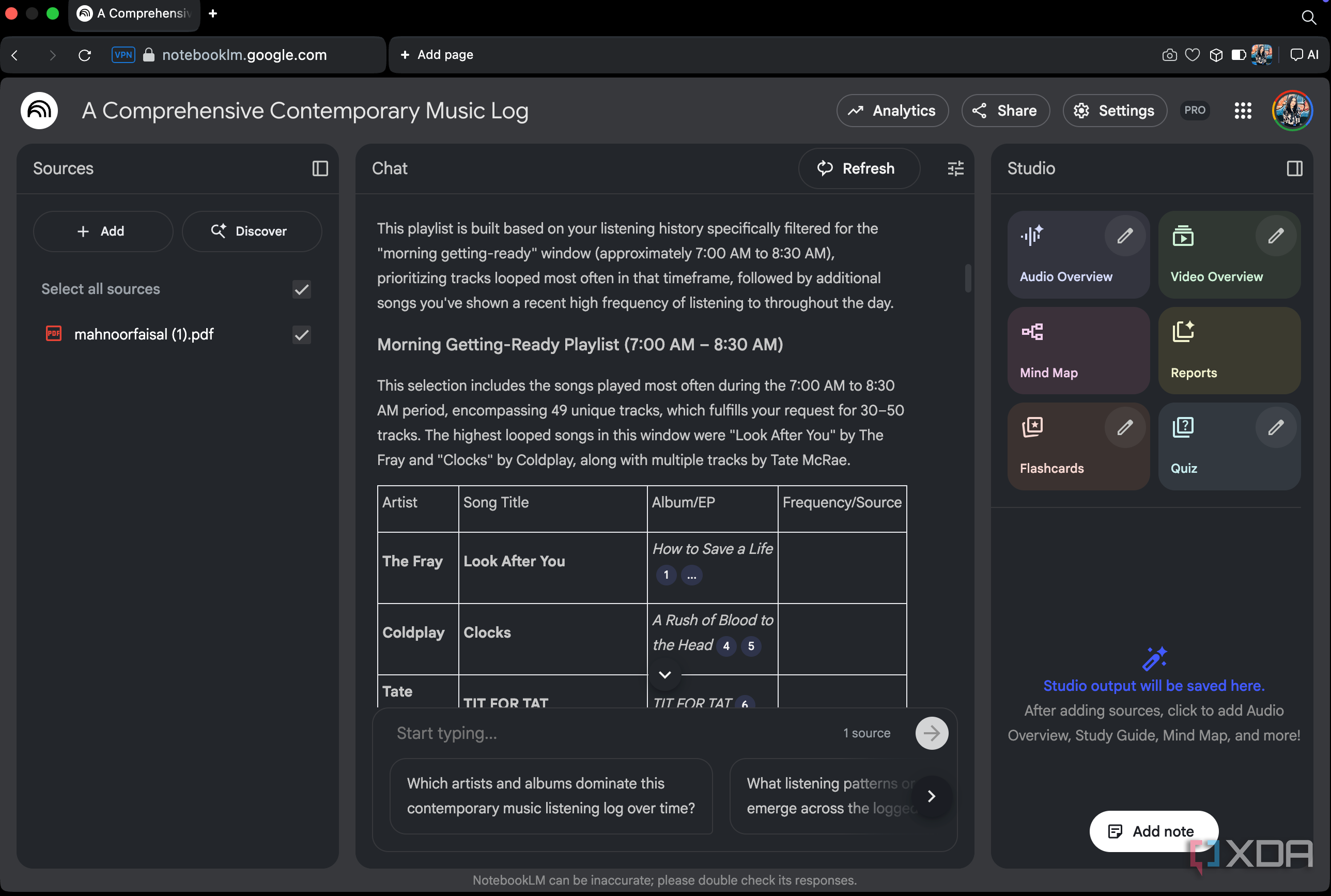This screenshot has height=896, width=1331.
Task: Click the browser search magnifier icon
Action: pos(1309,17)
